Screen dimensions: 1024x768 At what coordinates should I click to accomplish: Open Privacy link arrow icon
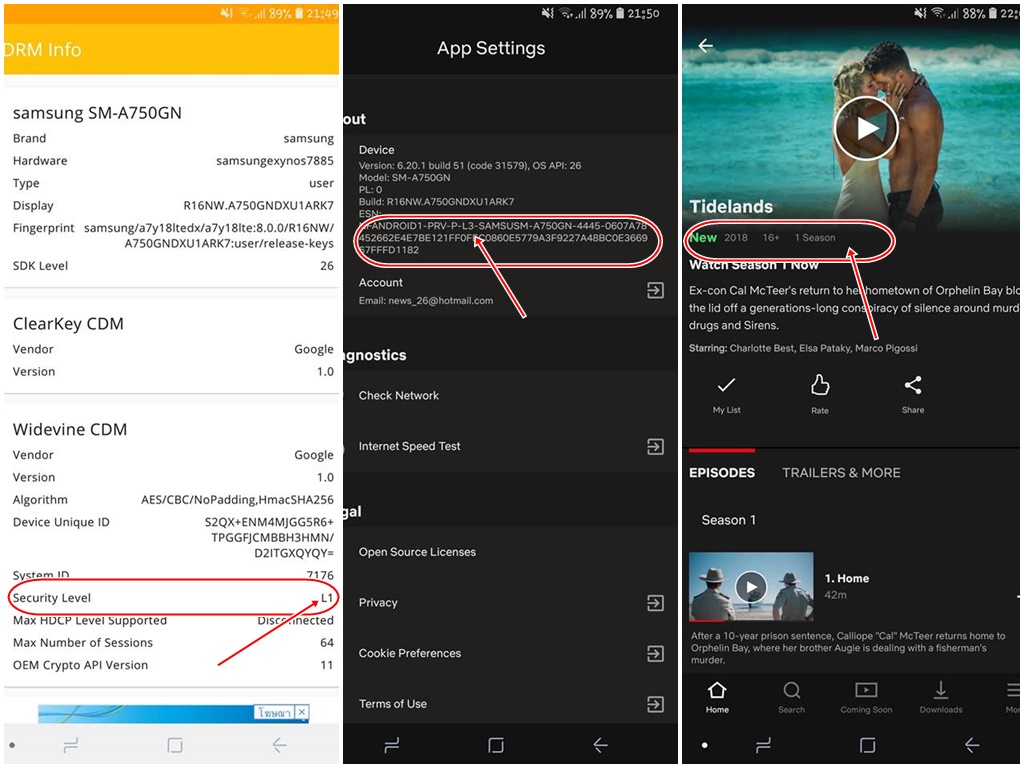tap(655, 603)
